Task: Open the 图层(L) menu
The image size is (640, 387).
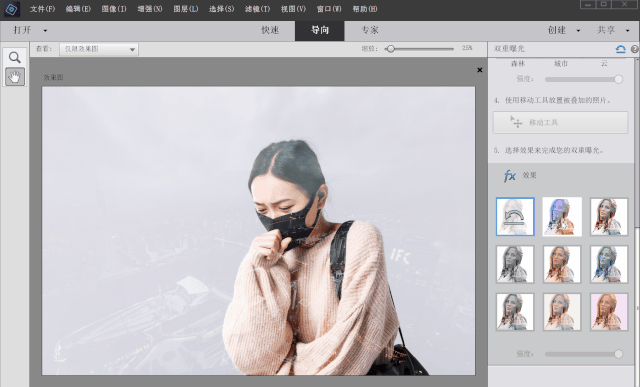Action: coord(186,9)
